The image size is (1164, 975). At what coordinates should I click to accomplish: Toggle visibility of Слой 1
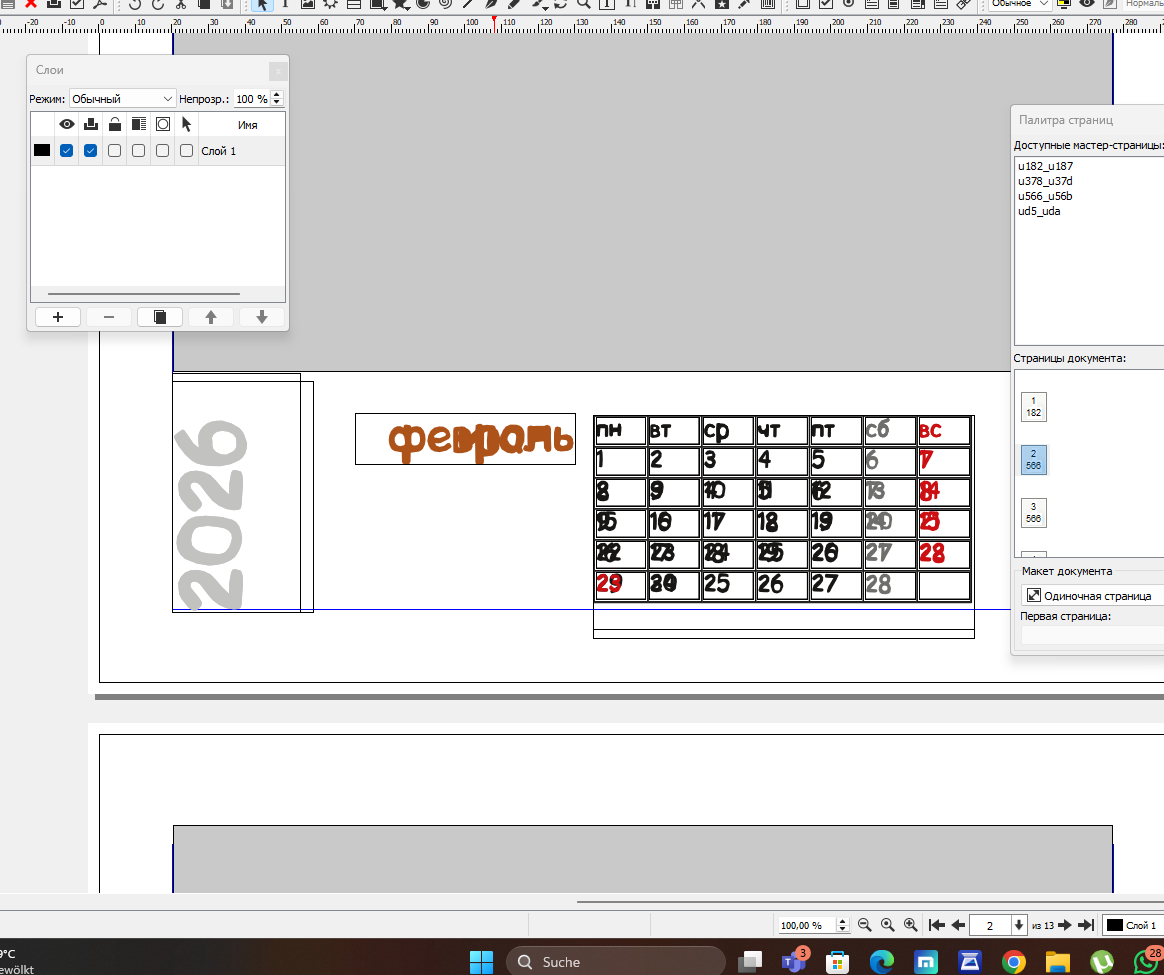pyautogui.click(x=67, y=151)
